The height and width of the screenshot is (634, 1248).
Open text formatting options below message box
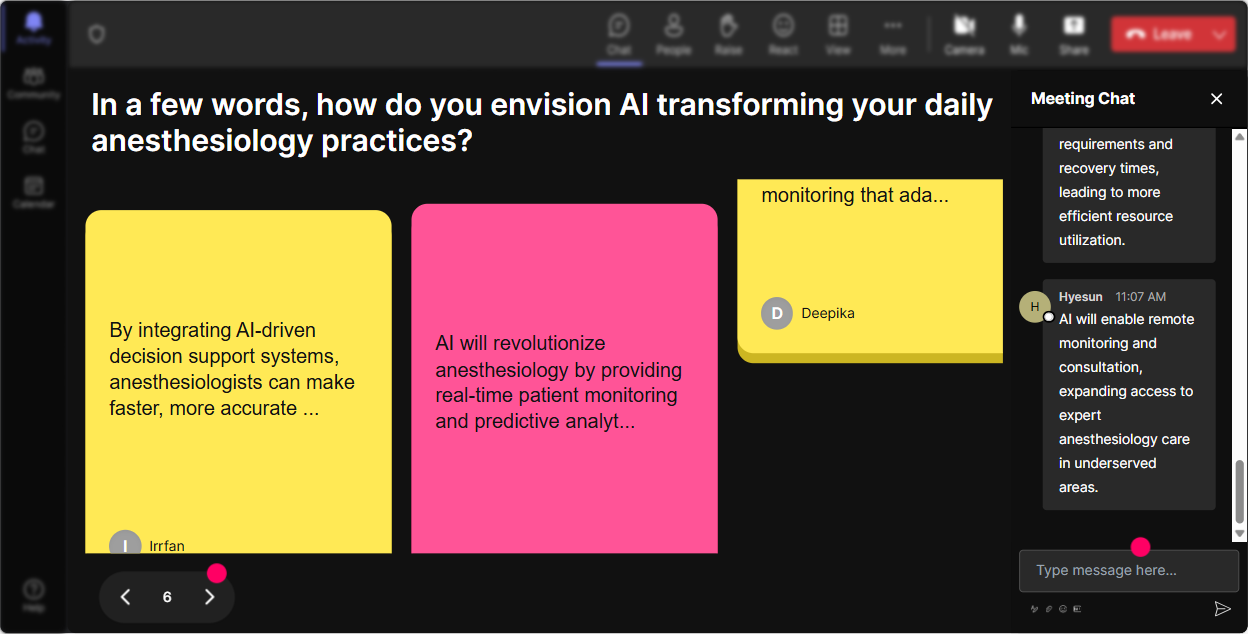(1035, 609)
